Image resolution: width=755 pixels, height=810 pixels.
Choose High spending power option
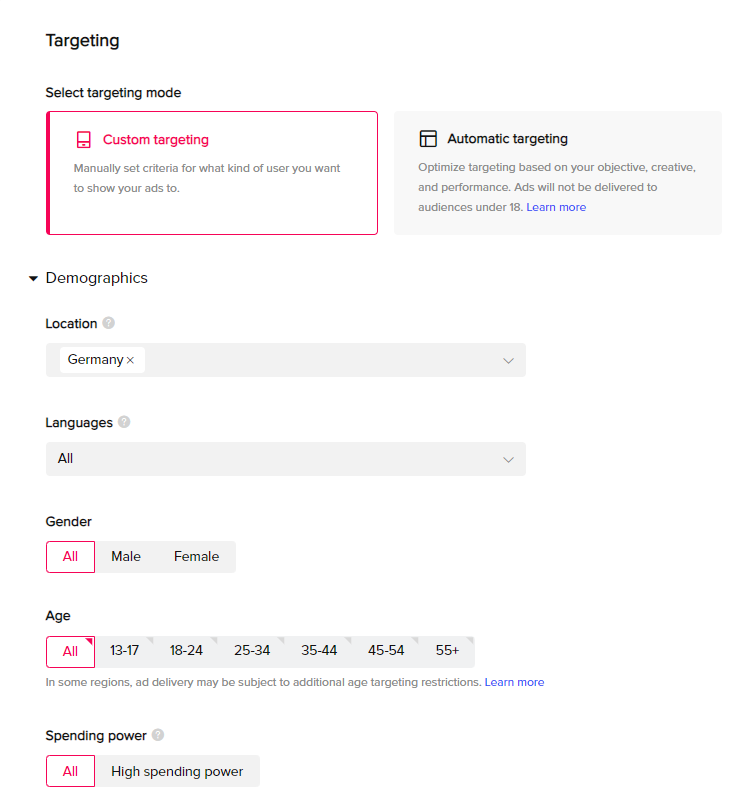[177, 771]
